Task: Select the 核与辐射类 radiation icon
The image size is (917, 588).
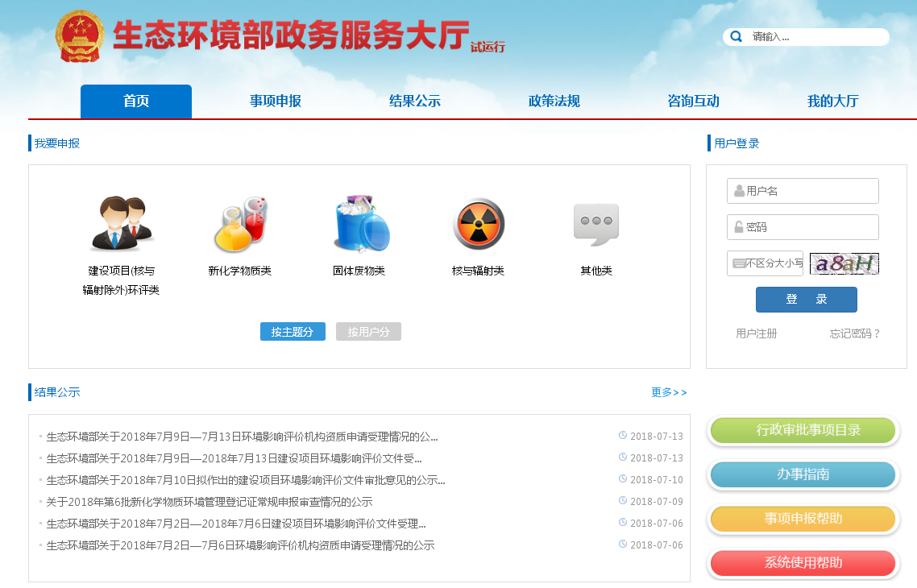Action: [x=478, y=225]
